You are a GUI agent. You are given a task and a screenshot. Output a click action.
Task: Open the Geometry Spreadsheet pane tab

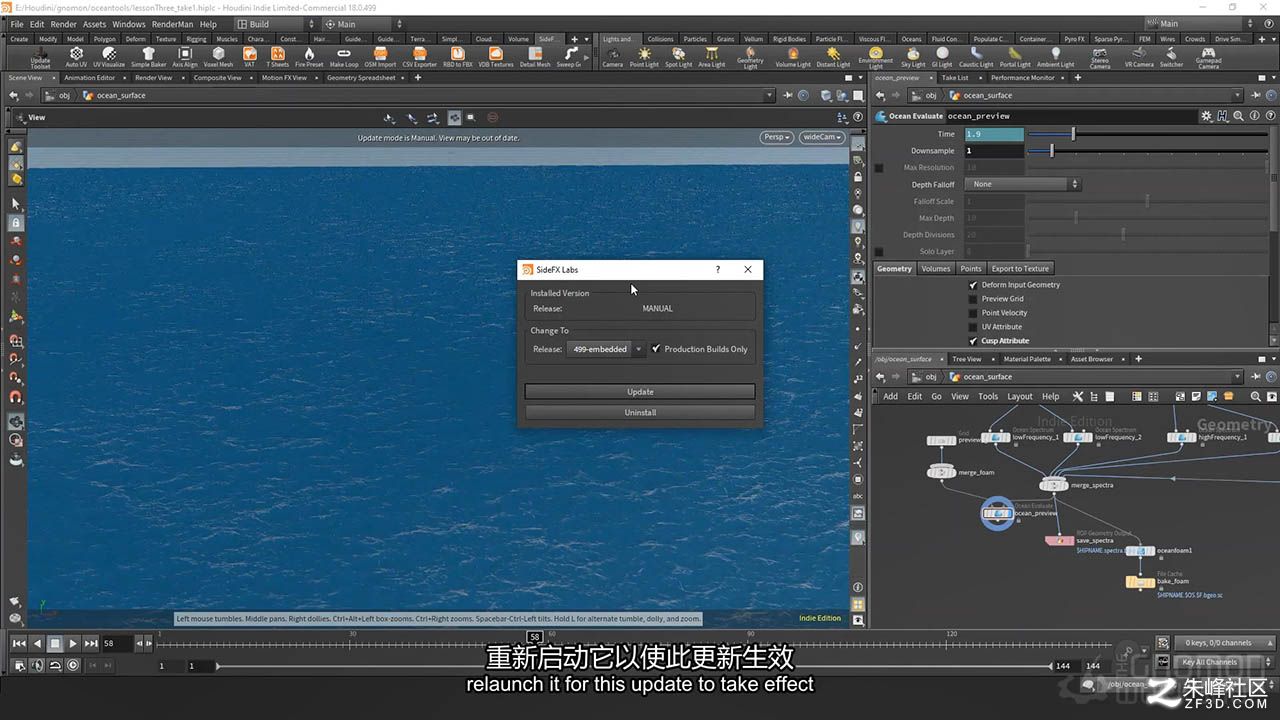[x=361, y=77]
